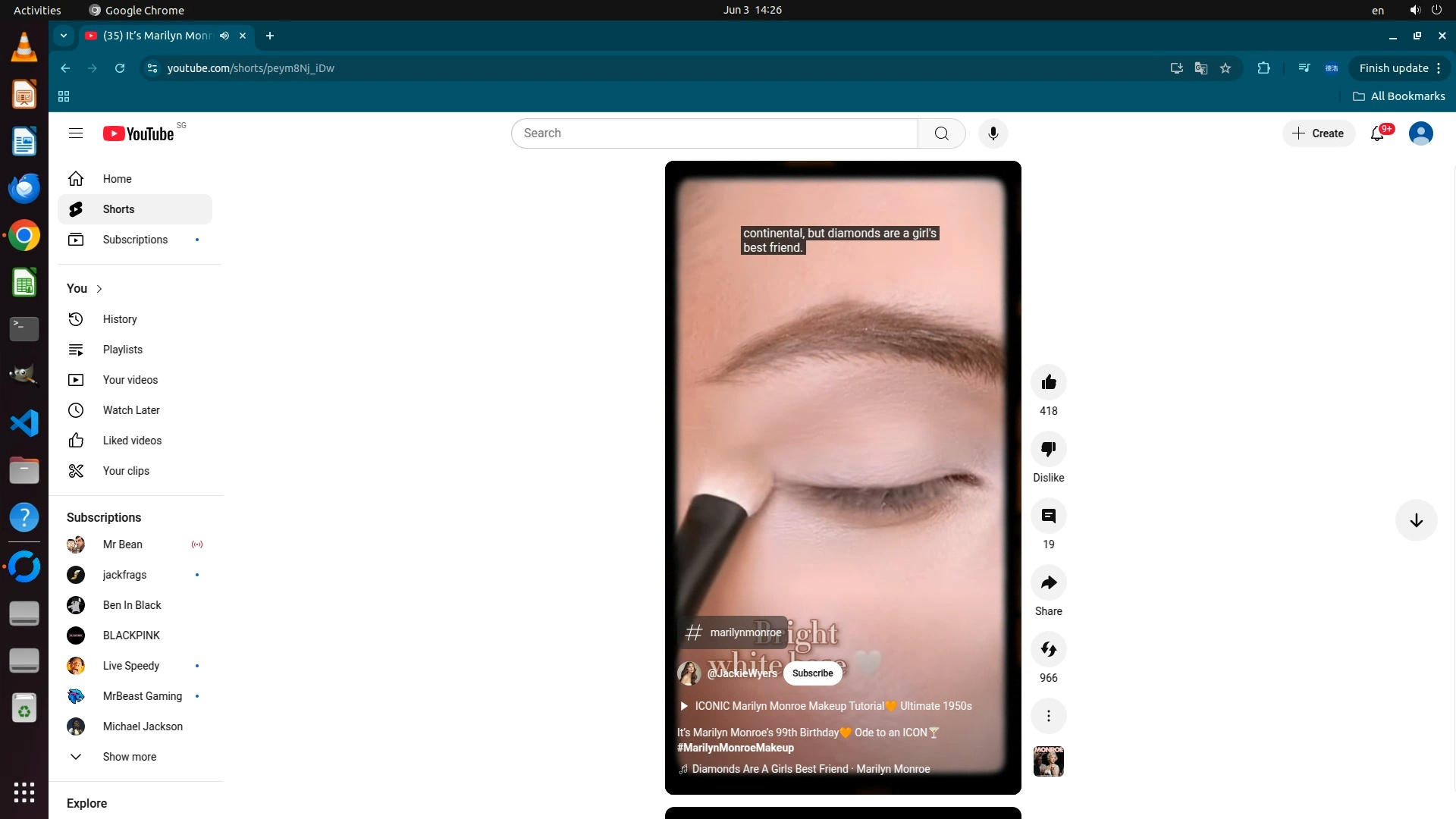This screenshot has width=1456, height=819.
Task: Like the Marilyn Monroe short
Action: tap(1049, 382)
